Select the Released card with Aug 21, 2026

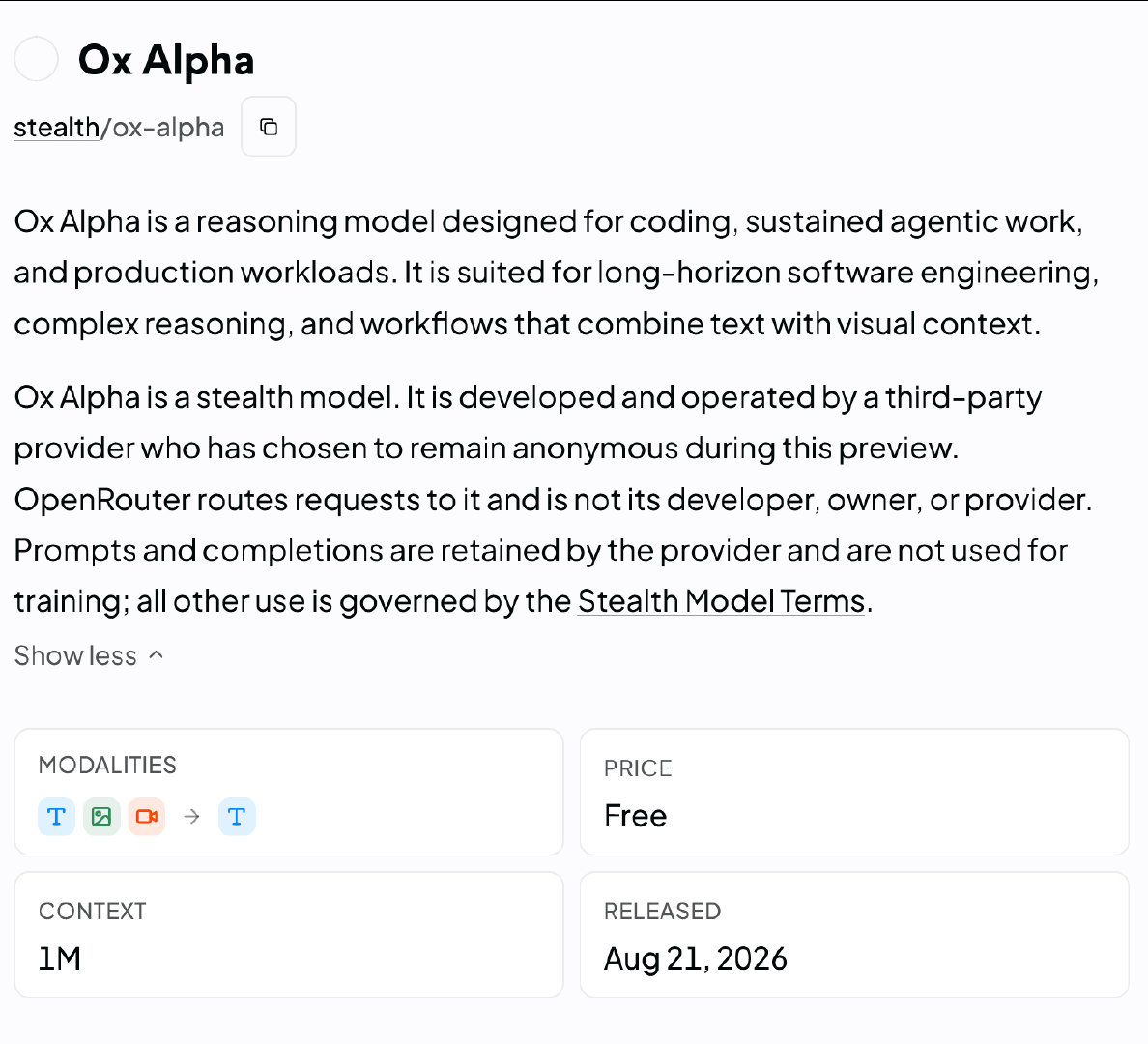point(854,935)
